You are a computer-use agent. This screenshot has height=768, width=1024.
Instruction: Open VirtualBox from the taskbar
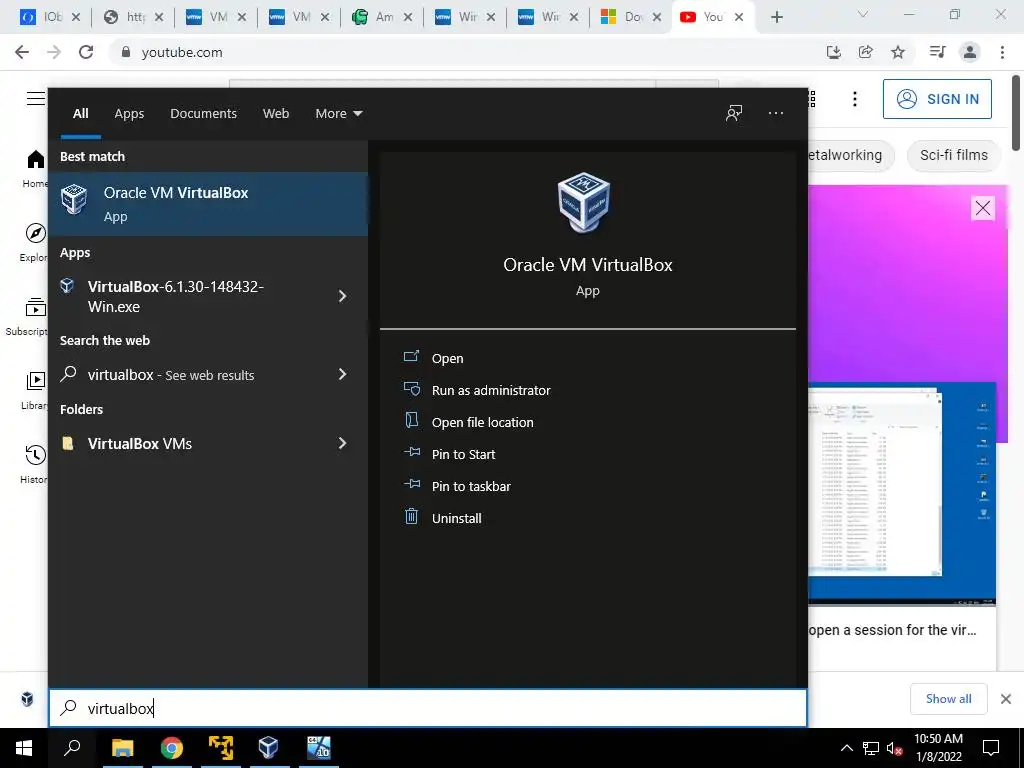tap(268, 748)
